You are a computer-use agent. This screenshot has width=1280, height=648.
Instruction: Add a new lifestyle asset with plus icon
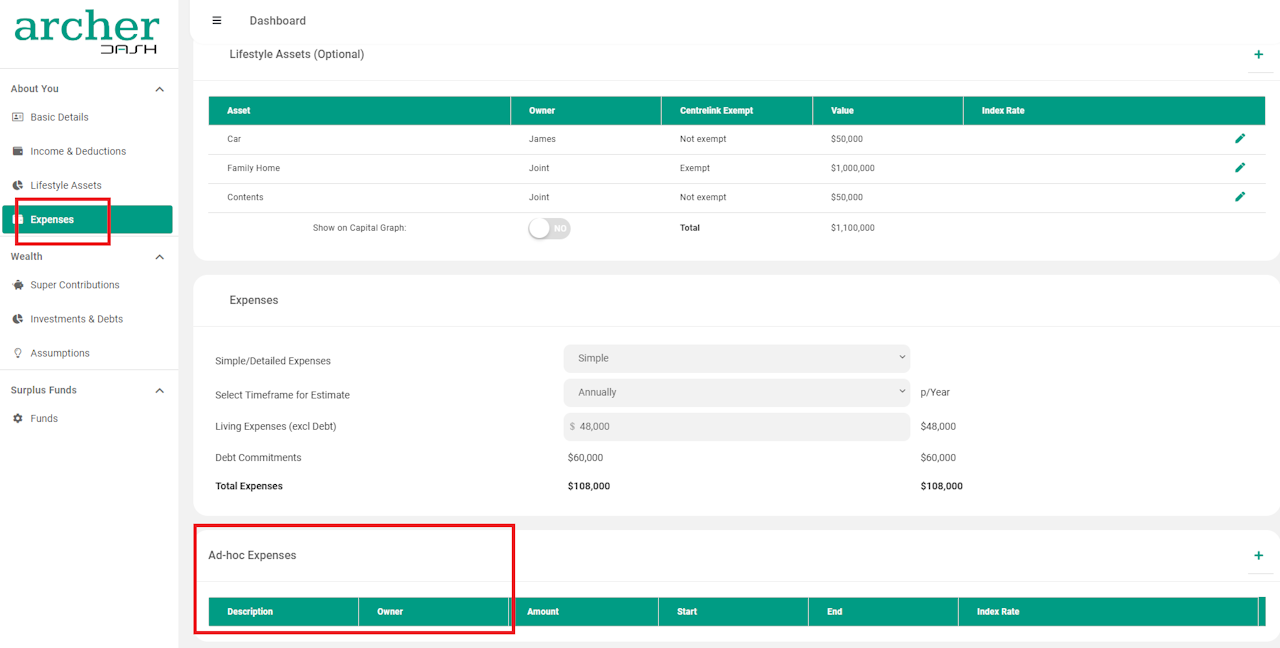click(x=1258, y=55)
